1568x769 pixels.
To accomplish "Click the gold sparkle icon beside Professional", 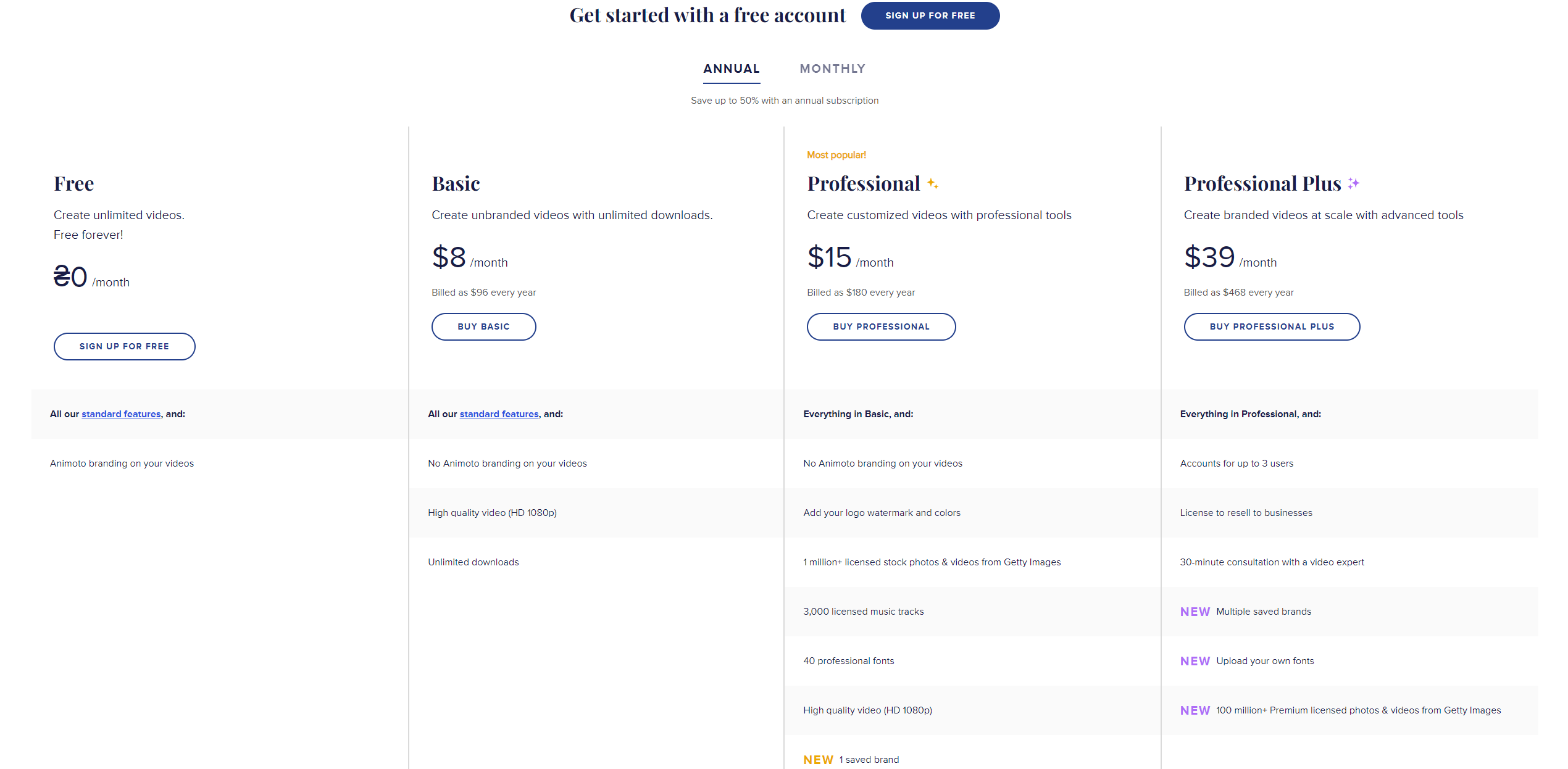I will (933, 184).
